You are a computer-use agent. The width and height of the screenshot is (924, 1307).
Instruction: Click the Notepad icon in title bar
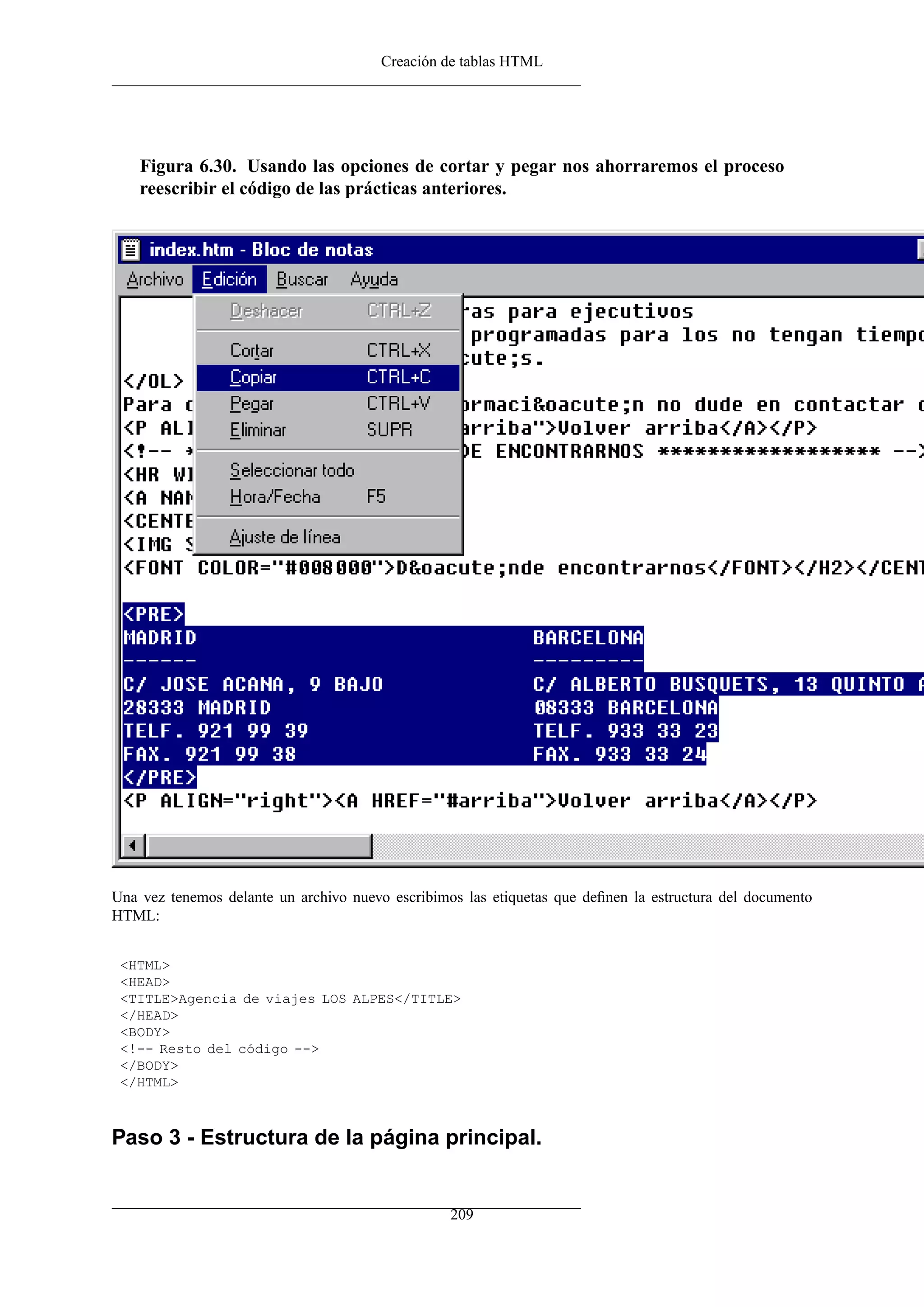[x=131, y=249]
